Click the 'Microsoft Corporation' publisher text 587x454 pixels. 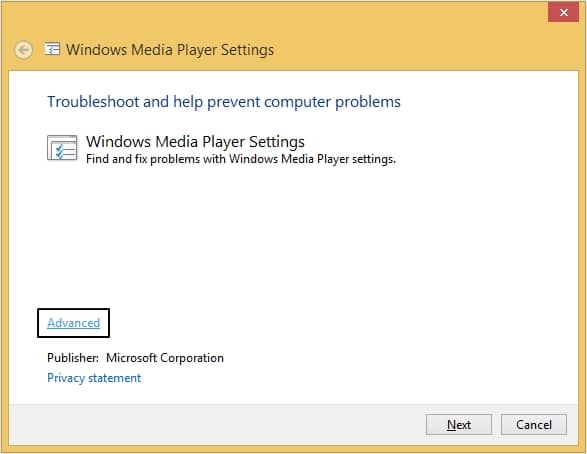[165, 358]
